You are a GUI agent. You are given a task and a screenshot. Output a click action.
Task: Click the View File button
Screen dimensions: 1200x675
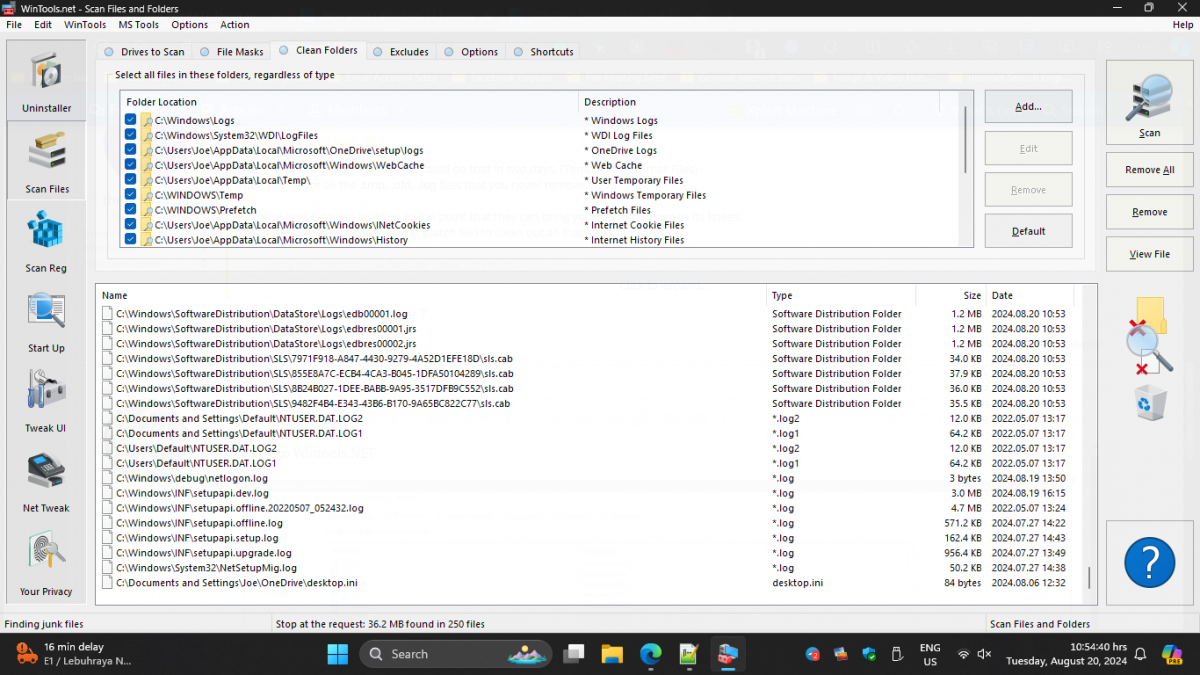[x=1149, y=254]
